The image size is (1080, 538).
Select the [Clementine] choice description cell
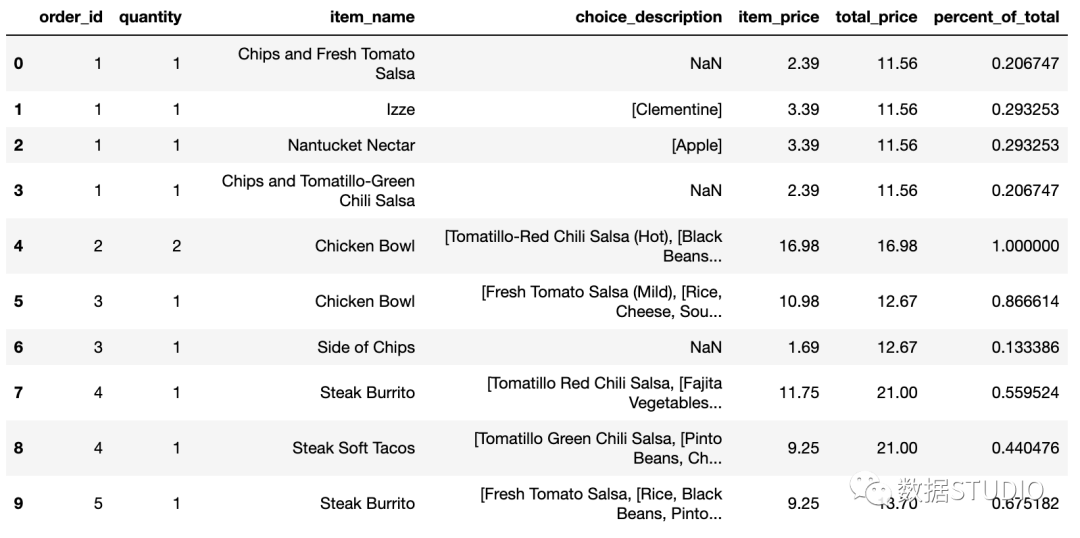(x=676, y=109)
